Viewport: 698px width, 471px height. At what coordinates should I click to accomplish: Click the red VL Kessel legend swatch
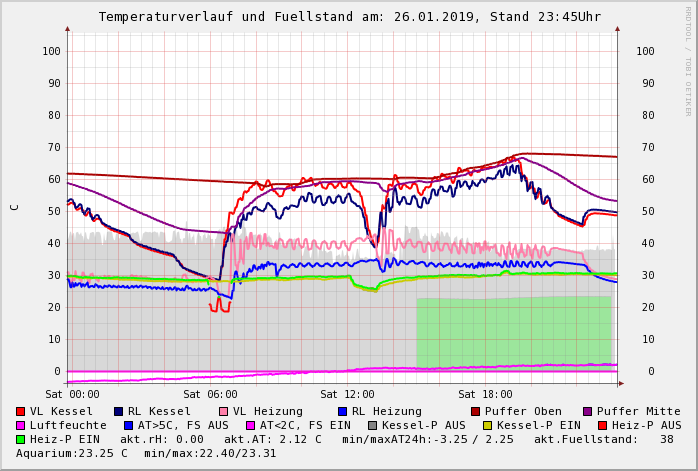[x=21, y=411]
